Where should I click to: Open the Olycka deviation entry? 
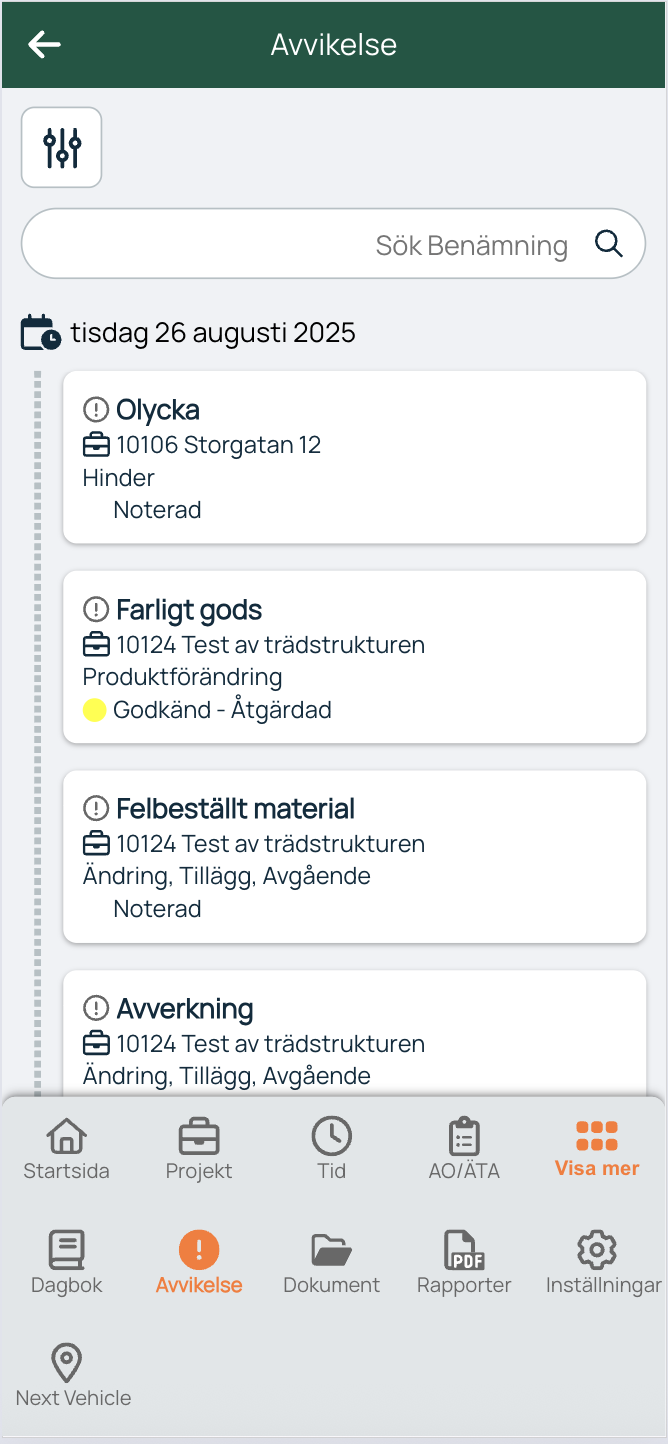(354, 457)
